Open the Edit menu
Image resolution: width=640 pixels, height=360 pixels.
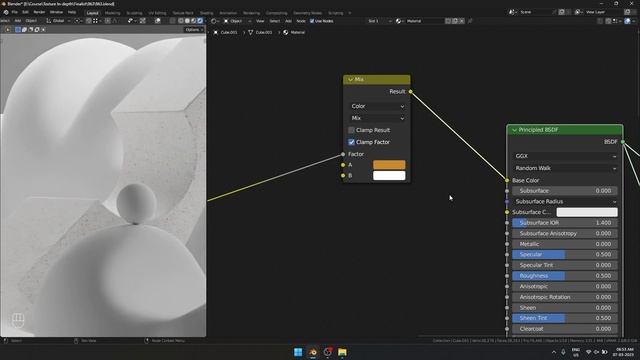point(25,12)
